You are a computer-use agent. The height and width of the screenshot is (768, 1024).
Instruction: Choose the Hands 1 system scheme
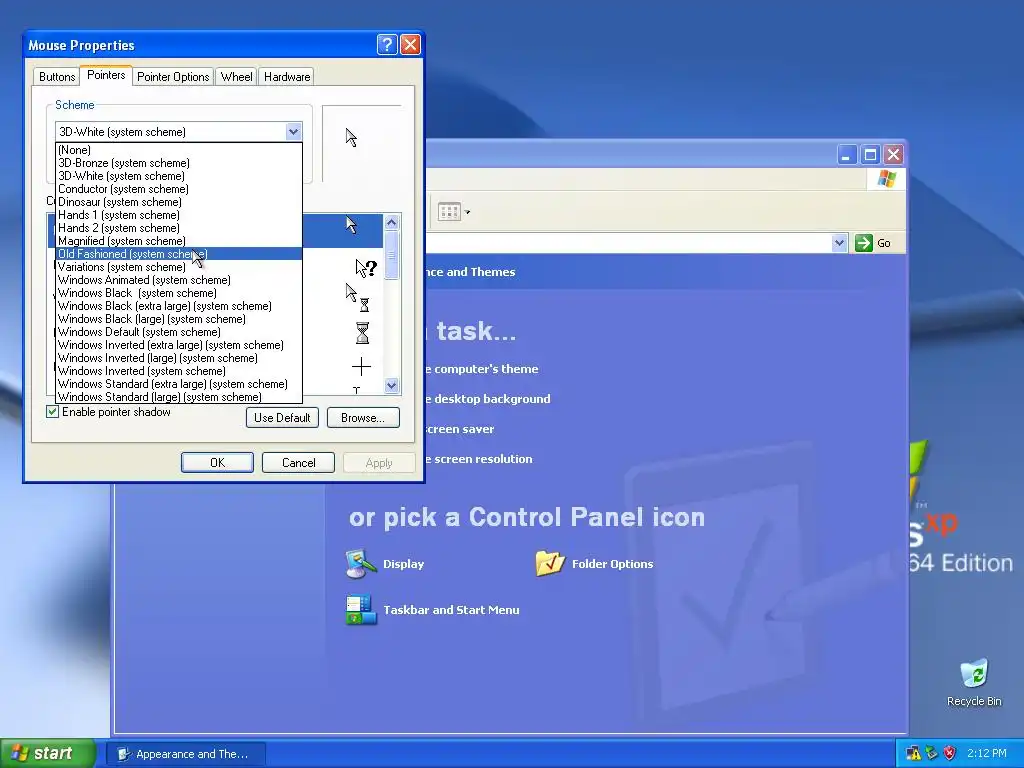178,215
